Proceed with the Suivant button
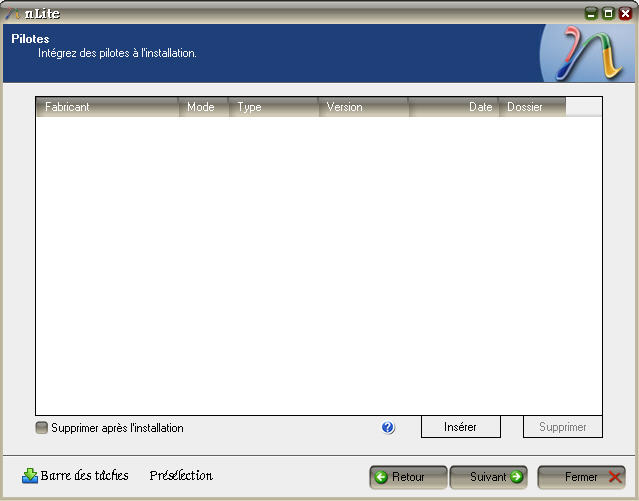 pos(489,477)
